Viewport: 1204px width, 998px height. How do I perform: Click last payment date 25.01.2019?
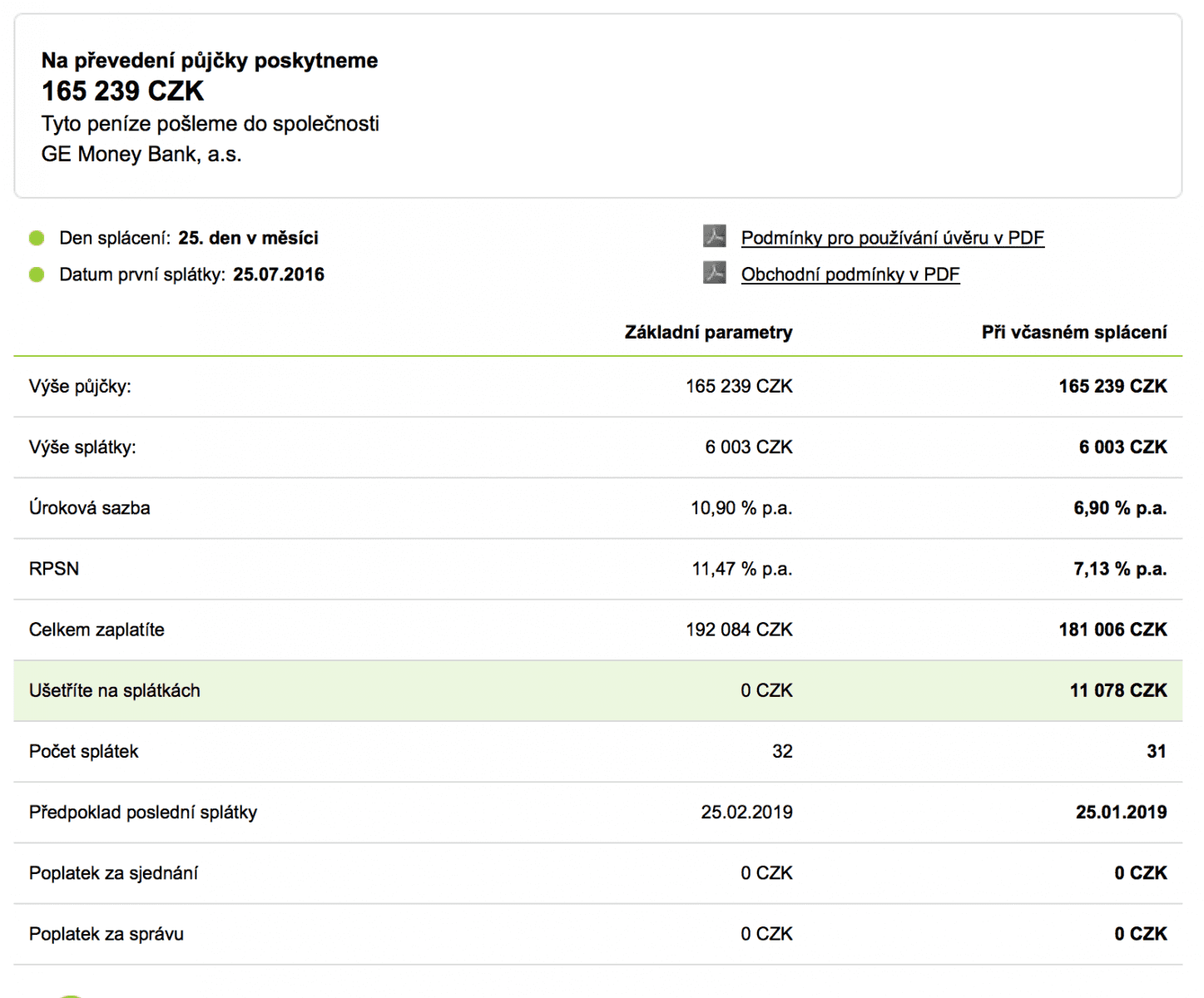click(x=1121, y=813)
